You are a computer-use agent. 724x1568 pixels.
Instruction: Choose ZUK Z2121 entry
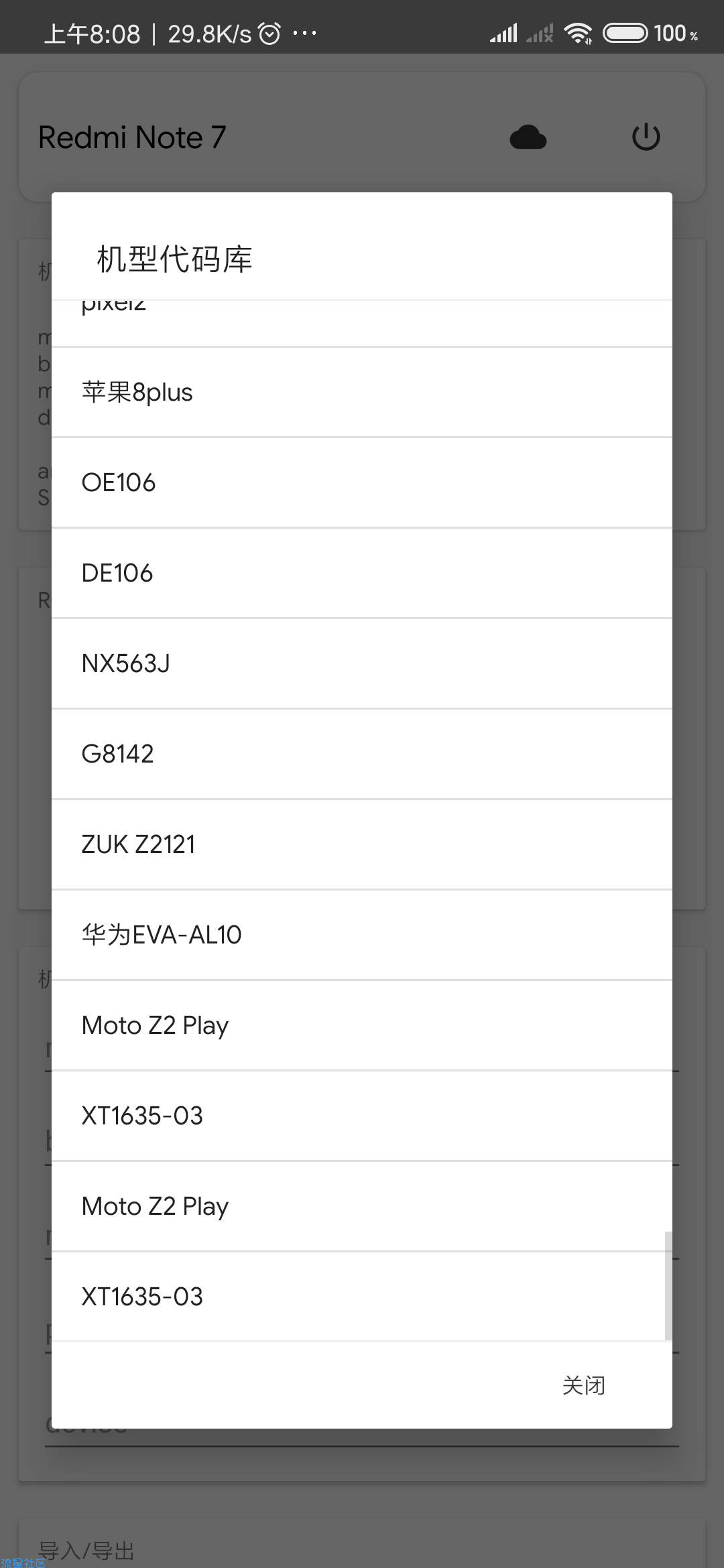click(x=362, y=845)
